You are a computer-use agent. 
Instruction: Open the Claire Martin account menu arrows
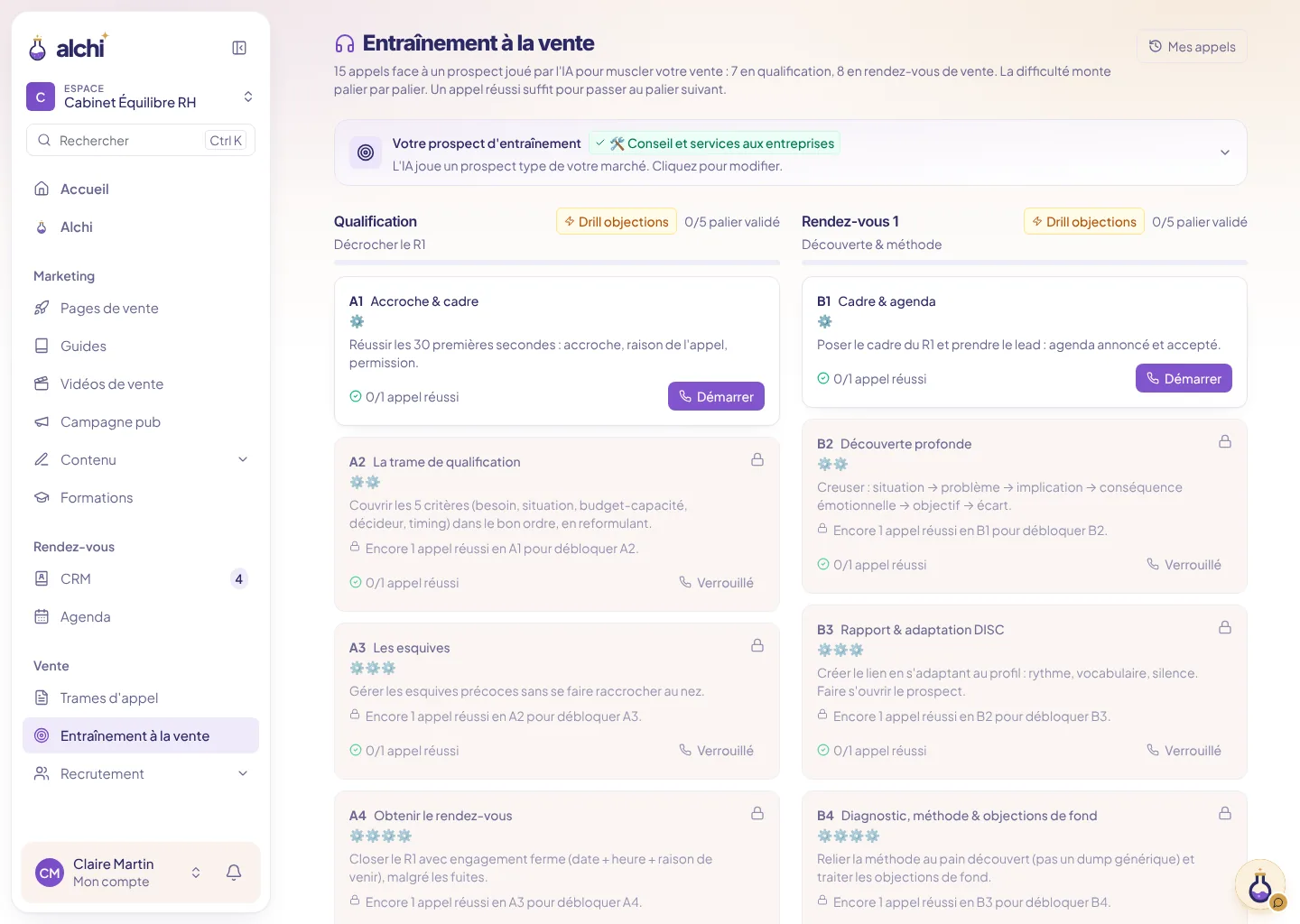[x=196, y=873]
